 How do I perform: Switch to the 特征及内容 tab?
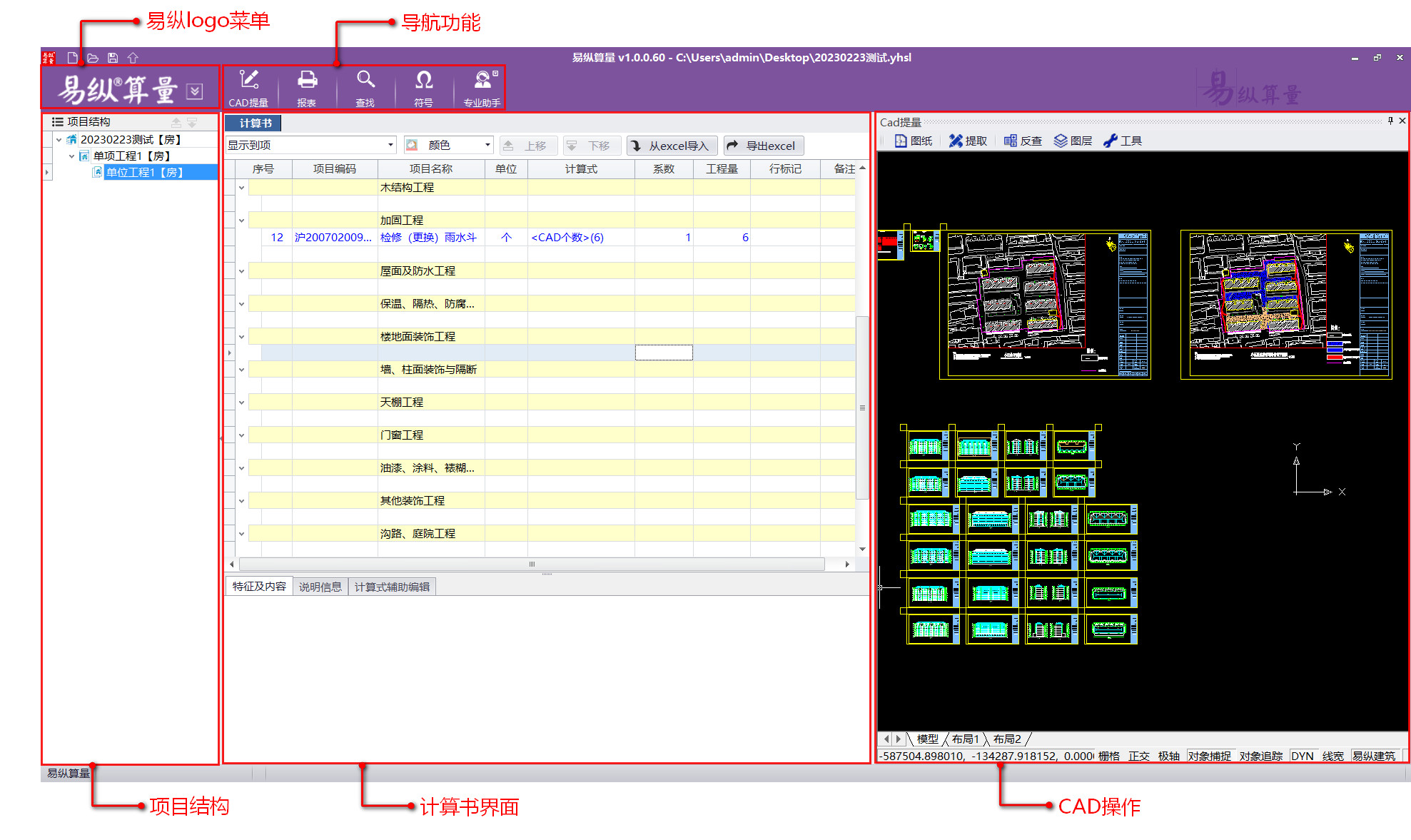(x=258, y=587)
